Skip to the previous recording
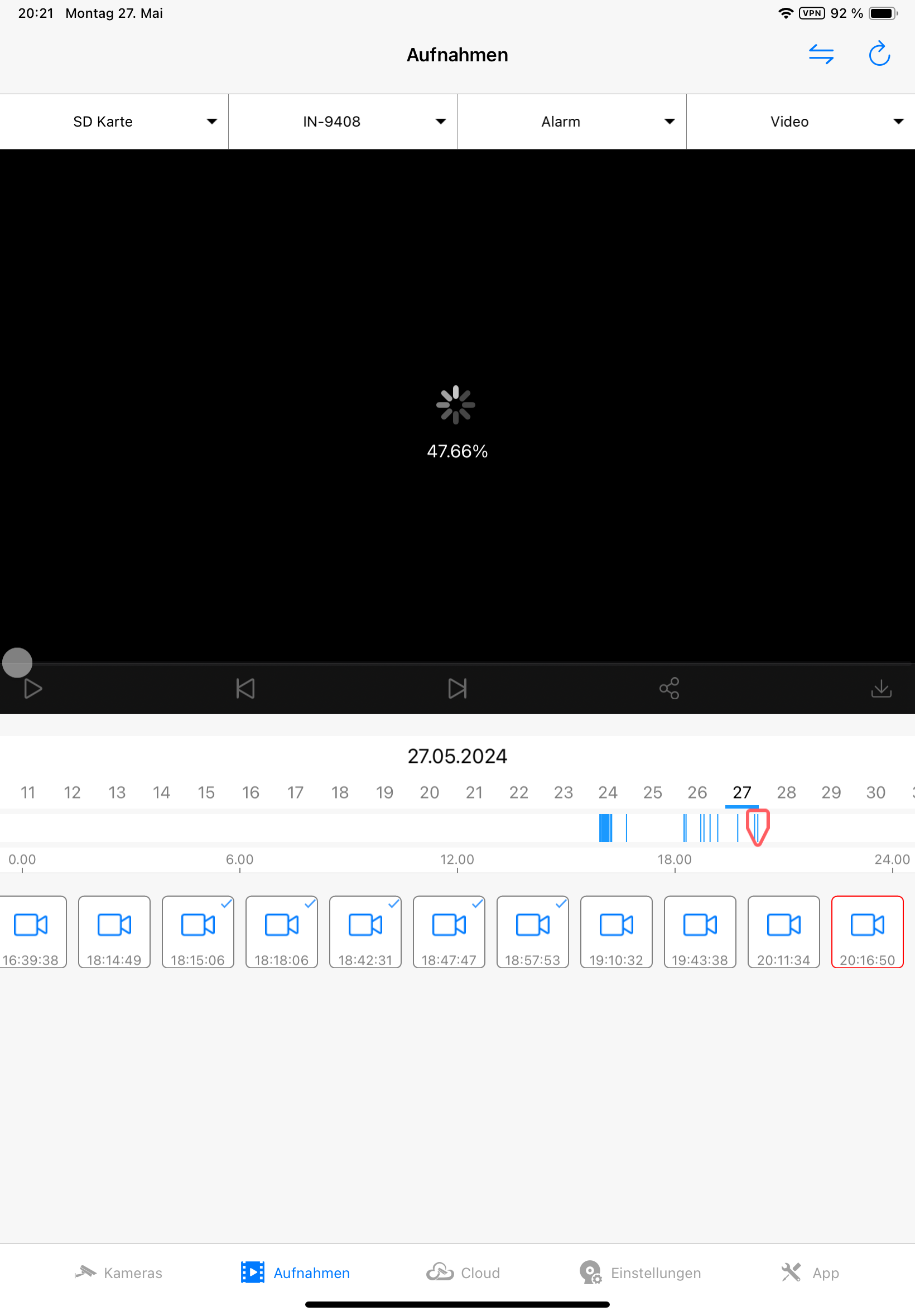Viewport: 915px width, 1316px height. tap(245, 689)
